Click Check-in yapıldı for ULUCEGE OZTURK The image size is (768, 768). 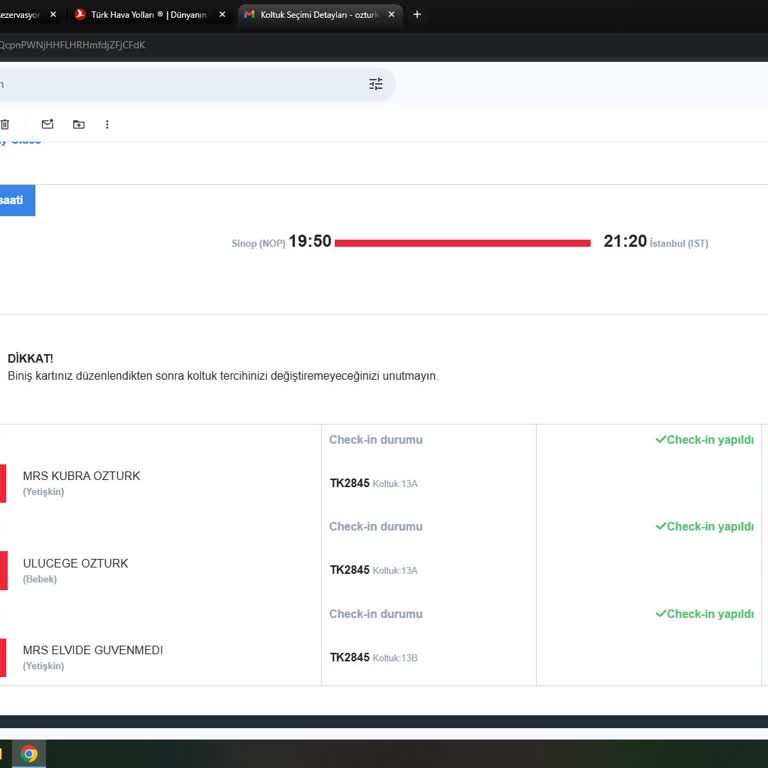[x=704, y=527]
